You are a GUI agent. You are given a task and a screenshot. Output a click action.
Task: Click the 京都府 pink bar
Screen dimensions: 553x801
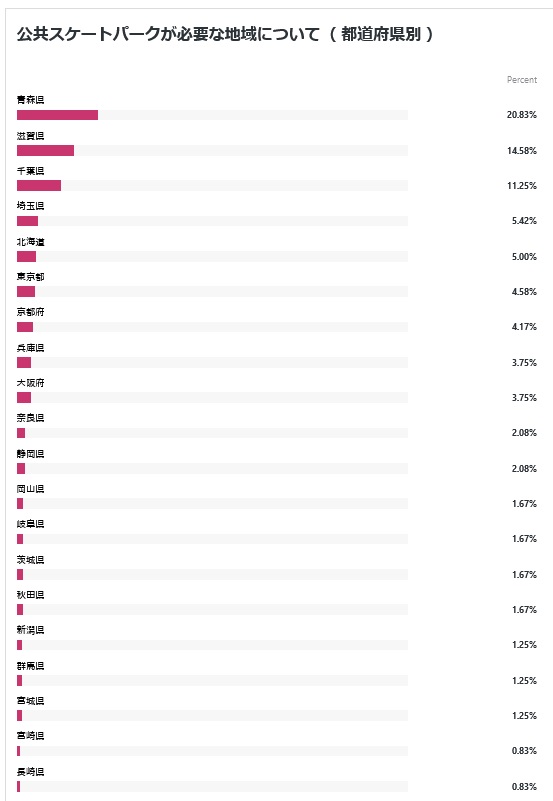click(x=25, y=327)
